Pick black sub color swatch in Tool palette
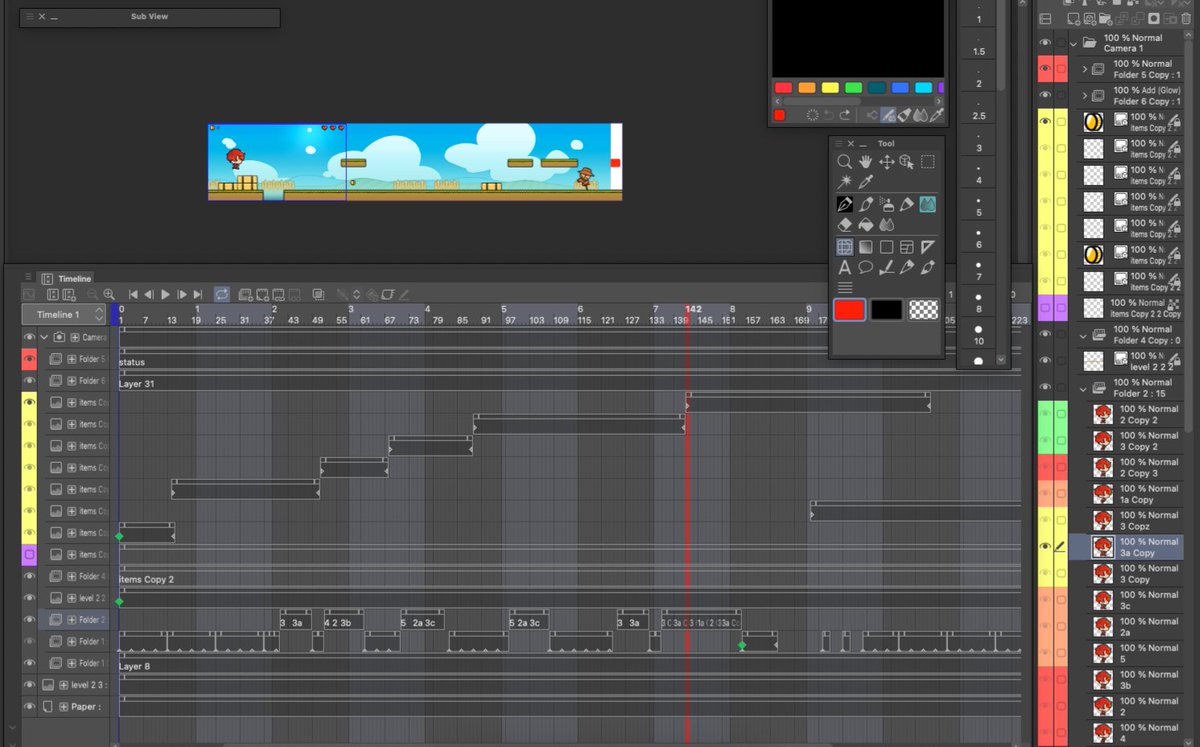Screen dimensions: 1200x747 tap(886, 310)
